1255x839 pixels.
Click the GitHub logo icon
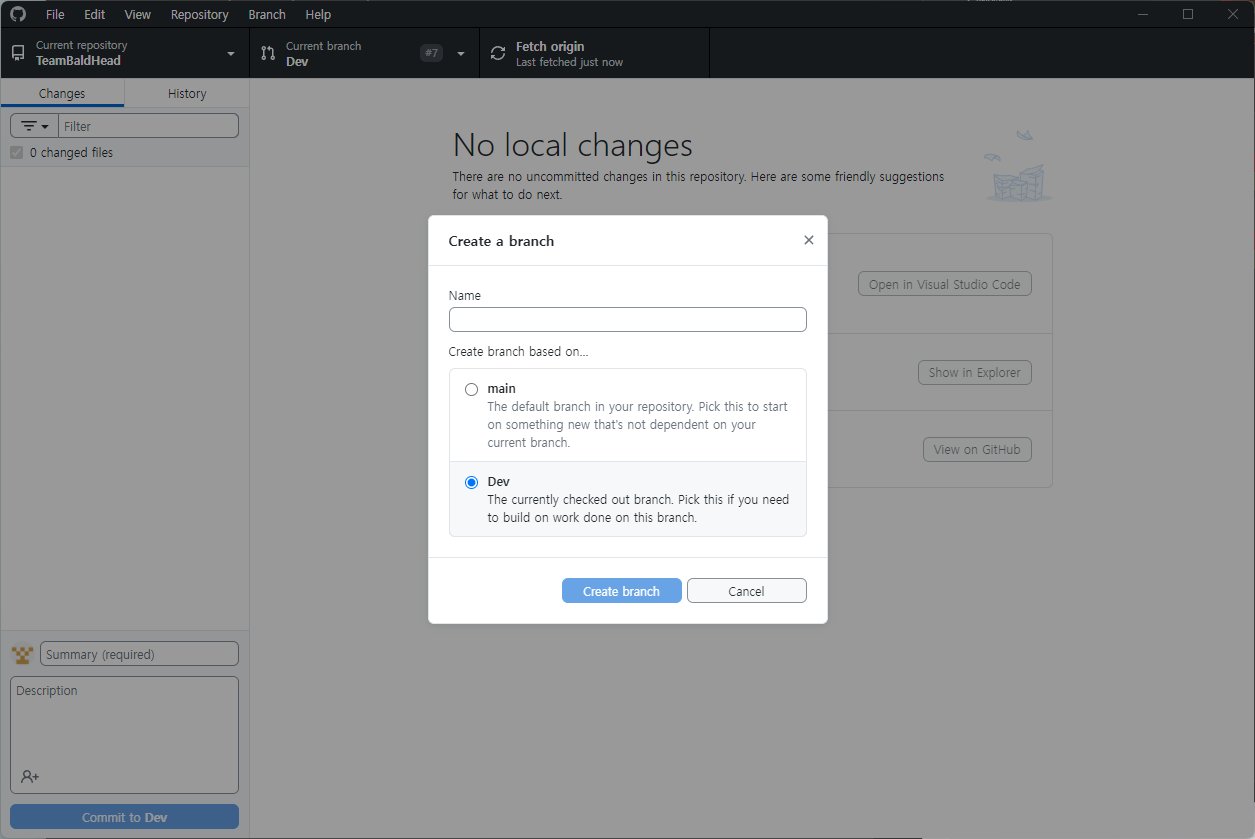(18, 14)
